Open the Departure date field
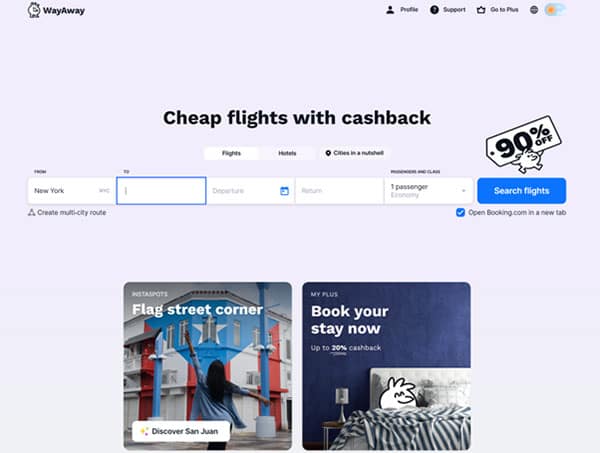This screenshot has width=600, height=453. pyautogui.click(x=251, y=191)
